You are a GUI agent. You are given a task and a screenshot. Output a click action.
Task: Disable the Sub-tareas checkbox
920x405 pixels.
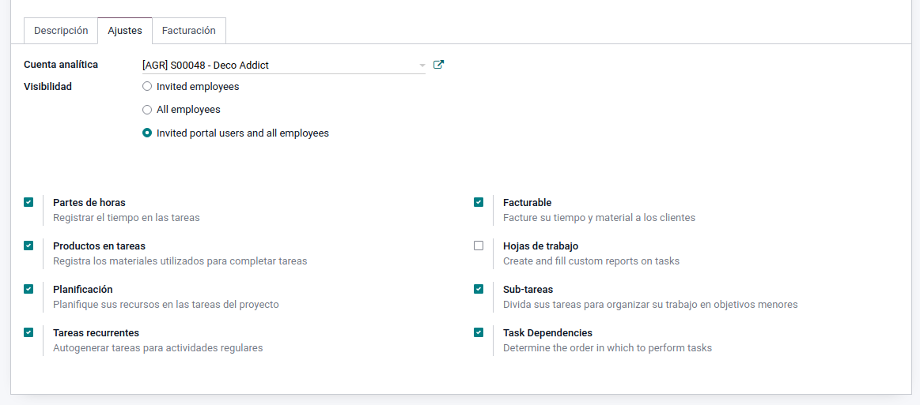pyautogui.click(x=479, y=289)
